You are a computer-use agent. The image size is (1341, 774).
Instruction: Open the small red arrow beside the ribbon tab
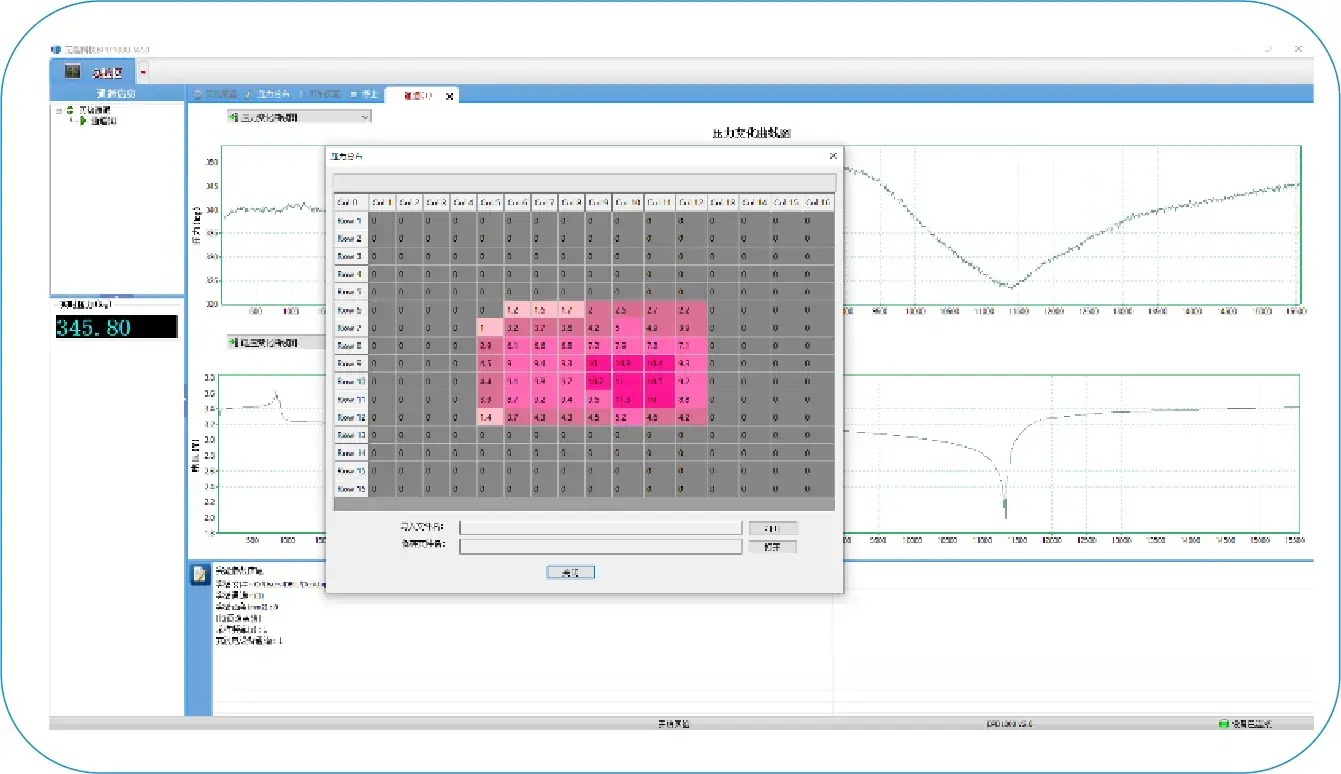click(x=144, y=72)
